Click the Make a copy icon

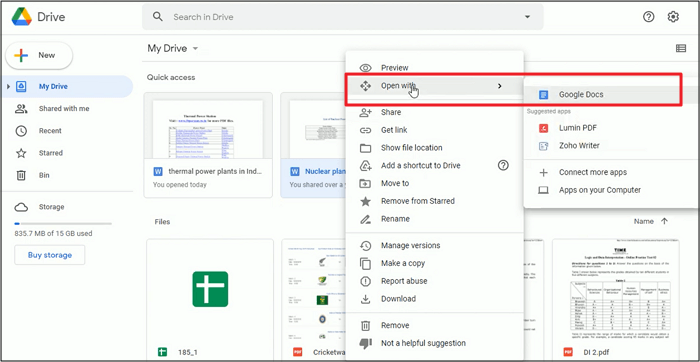click(366, 263)
